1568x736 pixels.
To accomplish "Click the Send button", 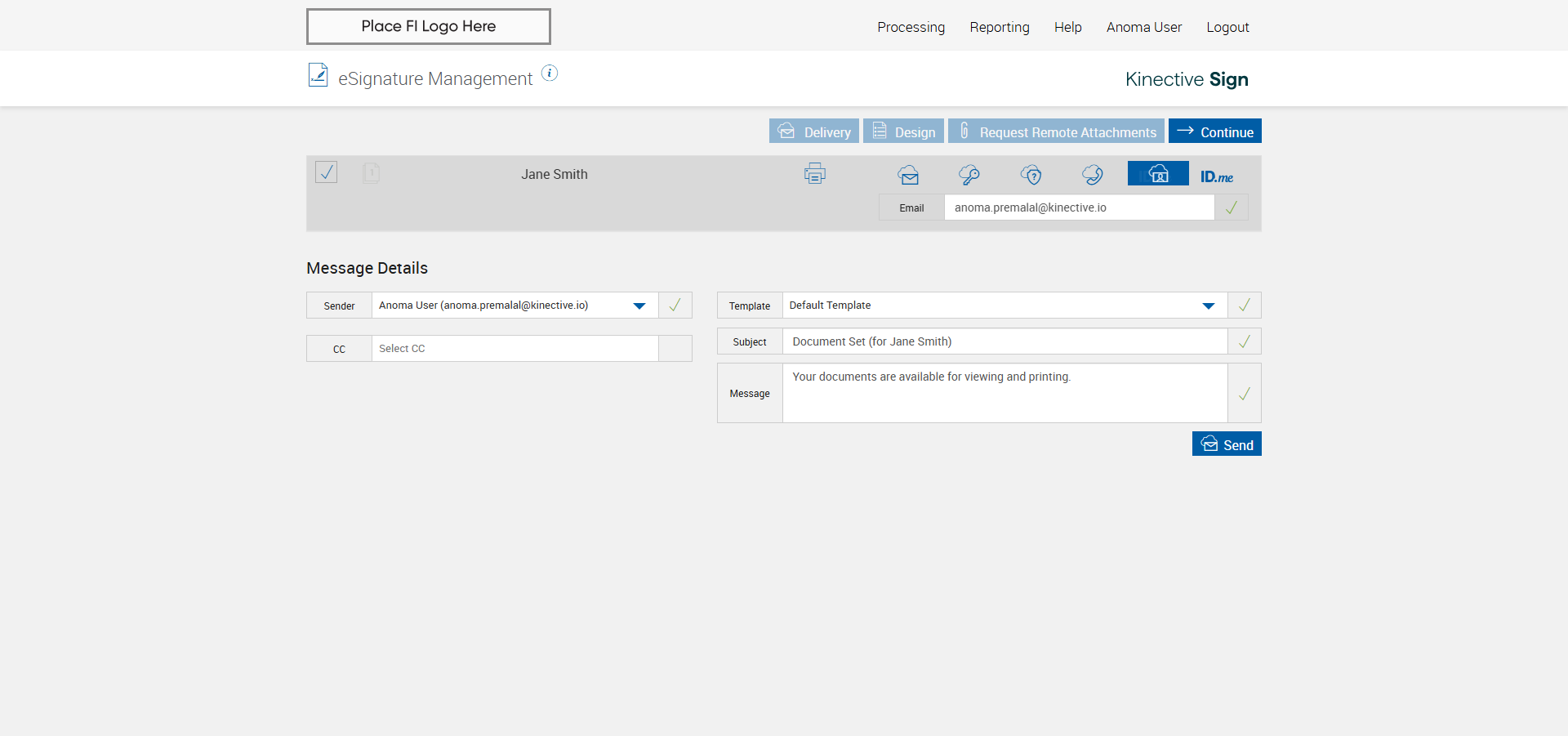I will pos(1227,444).
